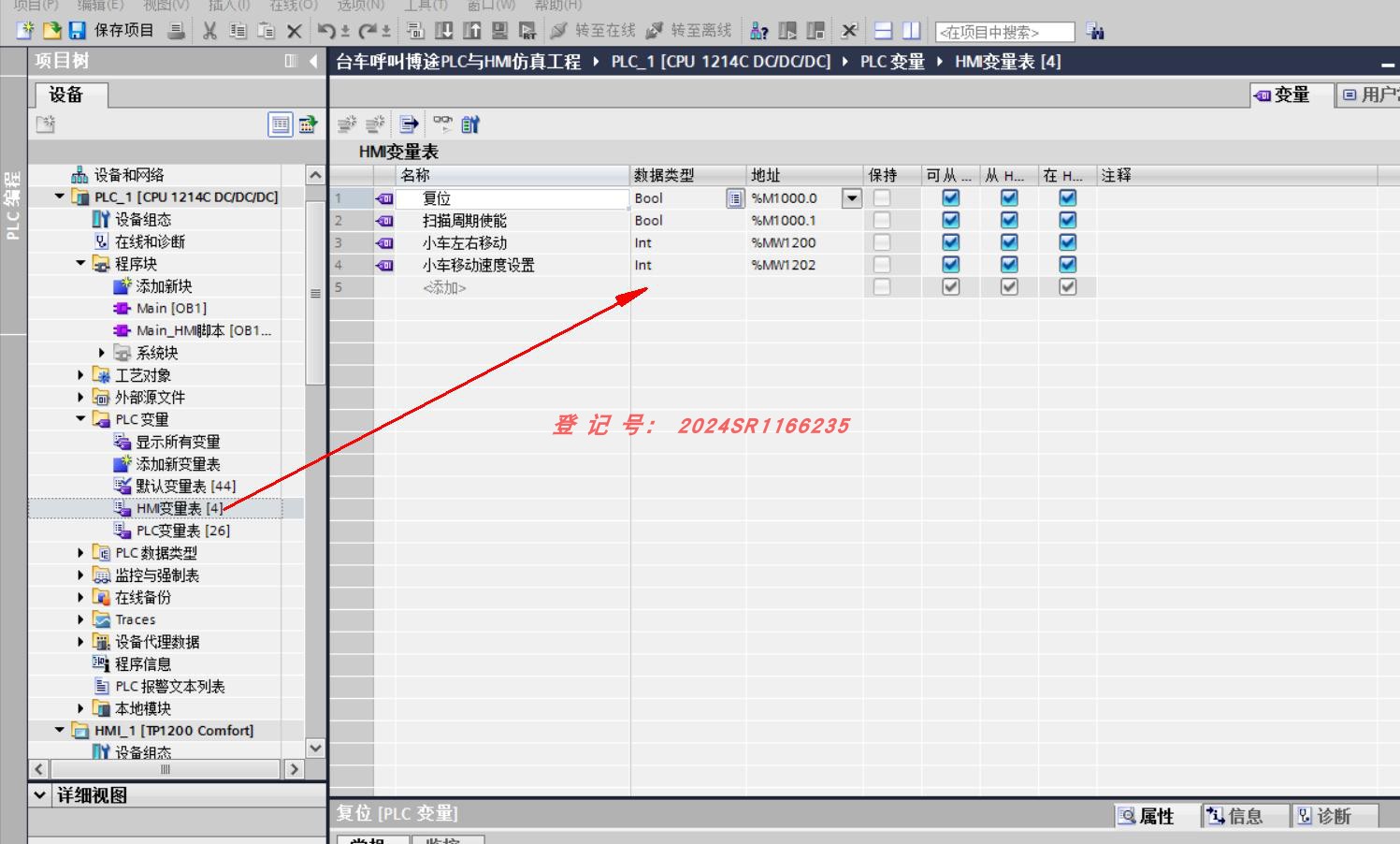Click the print icon in toolbar
The image size is (1400, 844).
pyautogui.click(x=176, y=31)
